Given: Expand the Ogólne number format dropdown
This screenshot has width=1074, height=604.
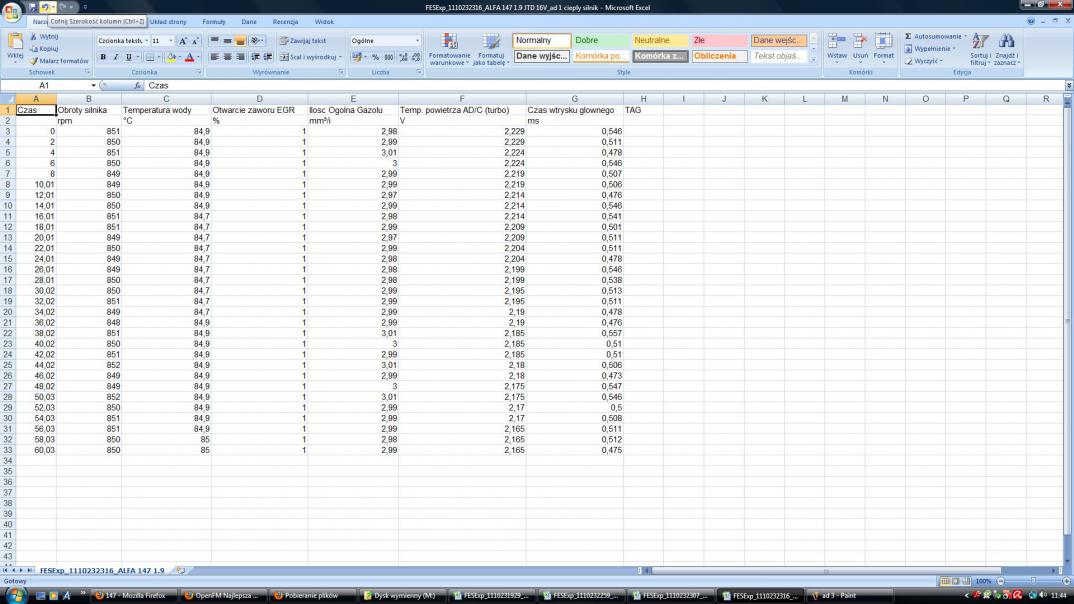Looking at the screenshot, I should click(x=417, y=41).
